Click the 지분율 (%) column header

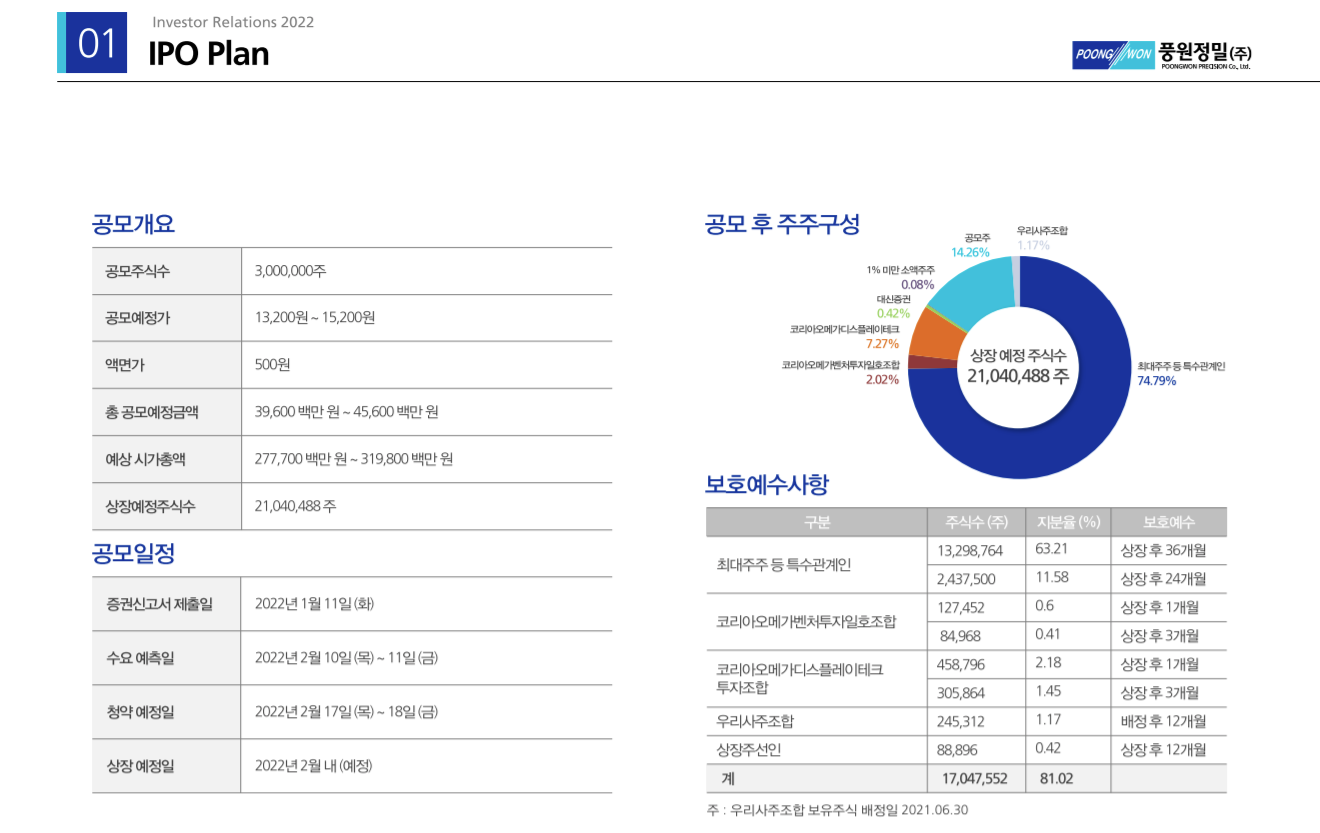[x=1068, y=522]
